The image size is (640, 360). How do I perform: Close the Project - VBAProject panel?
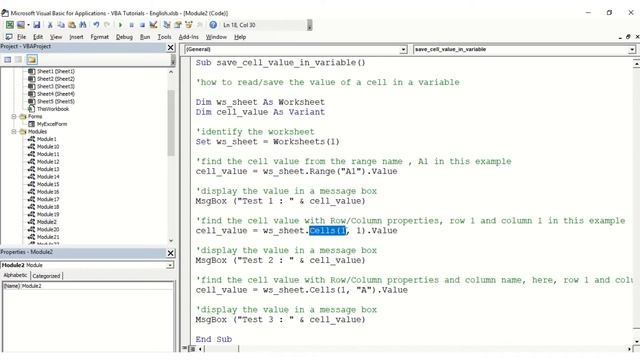[x=171, y=48]
